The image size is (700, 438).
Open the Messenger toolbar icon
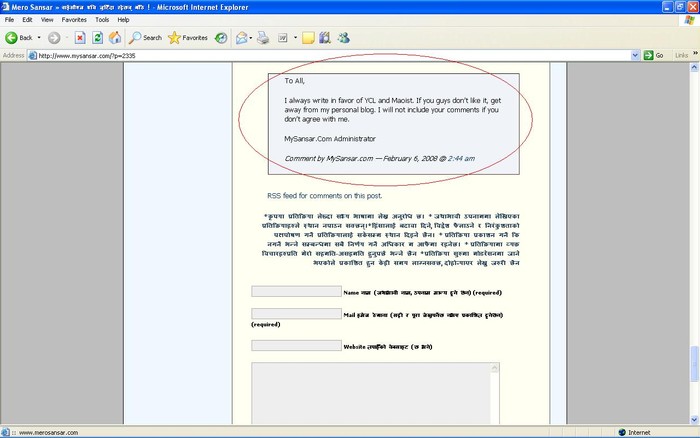343,37
